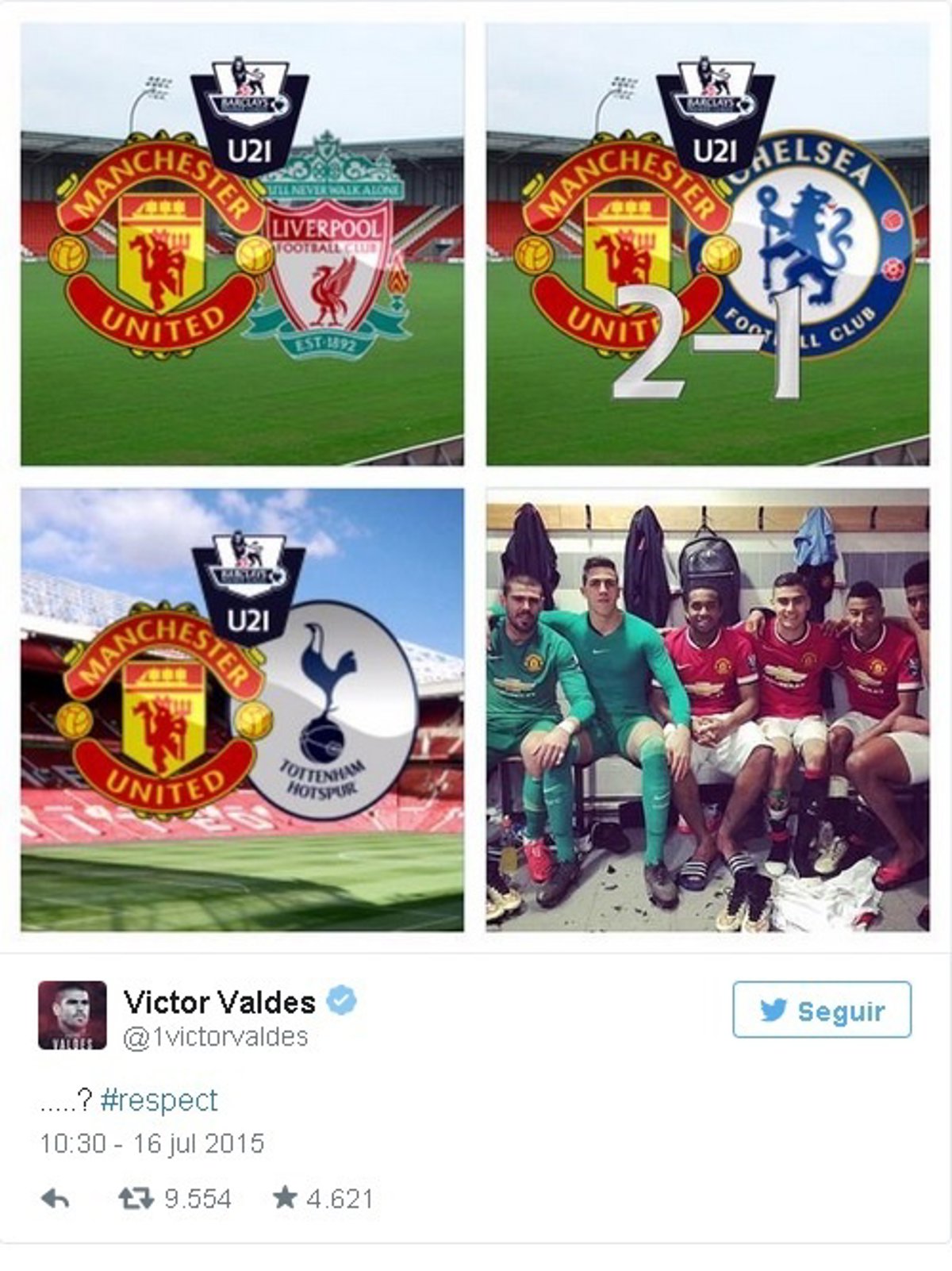952x1271 pixels.
Task: Click the reply arrow icon
Action: 55,1199
